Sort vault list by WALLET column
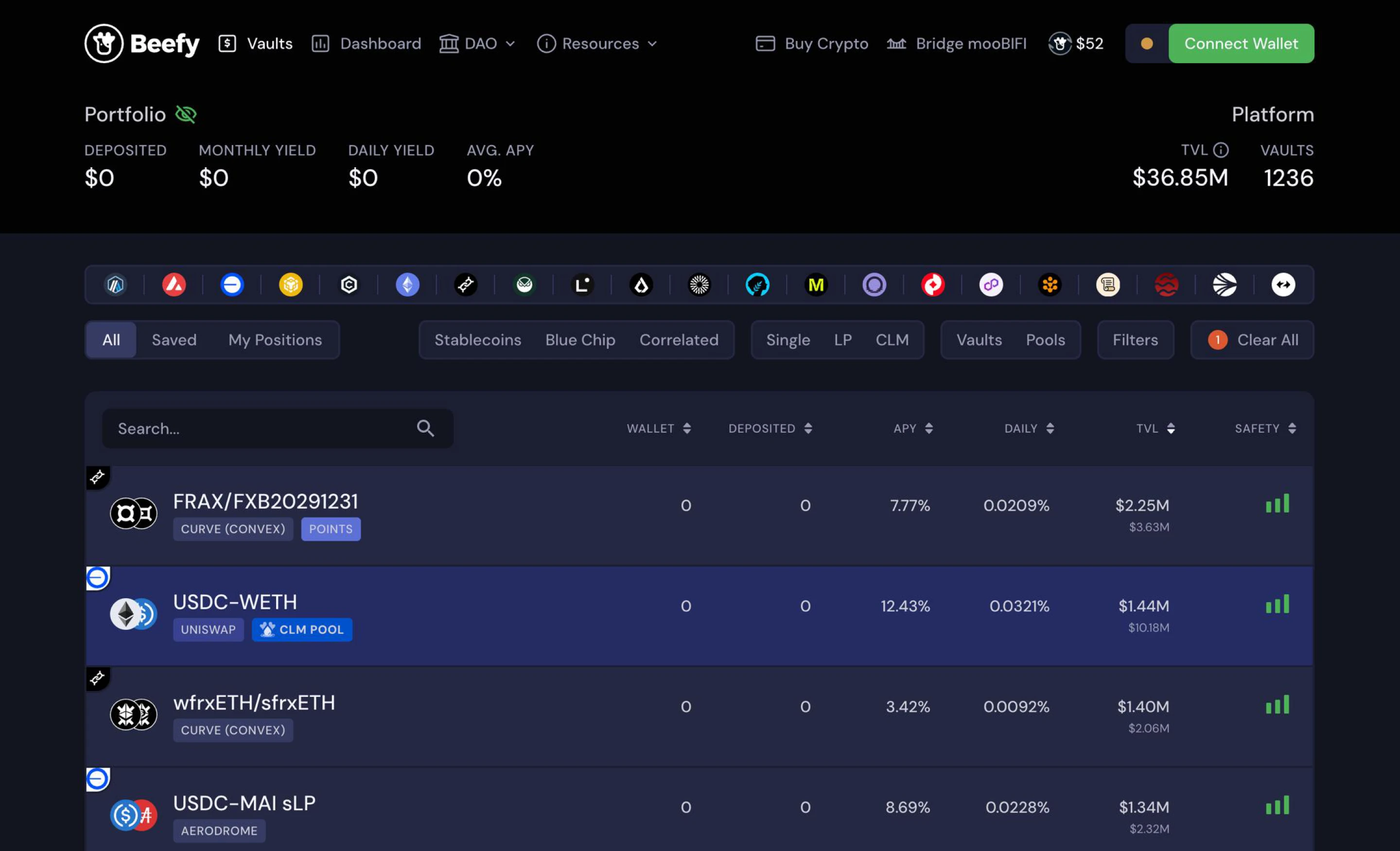The width and height of the screenshot is (1400, 851). [659, 428]
